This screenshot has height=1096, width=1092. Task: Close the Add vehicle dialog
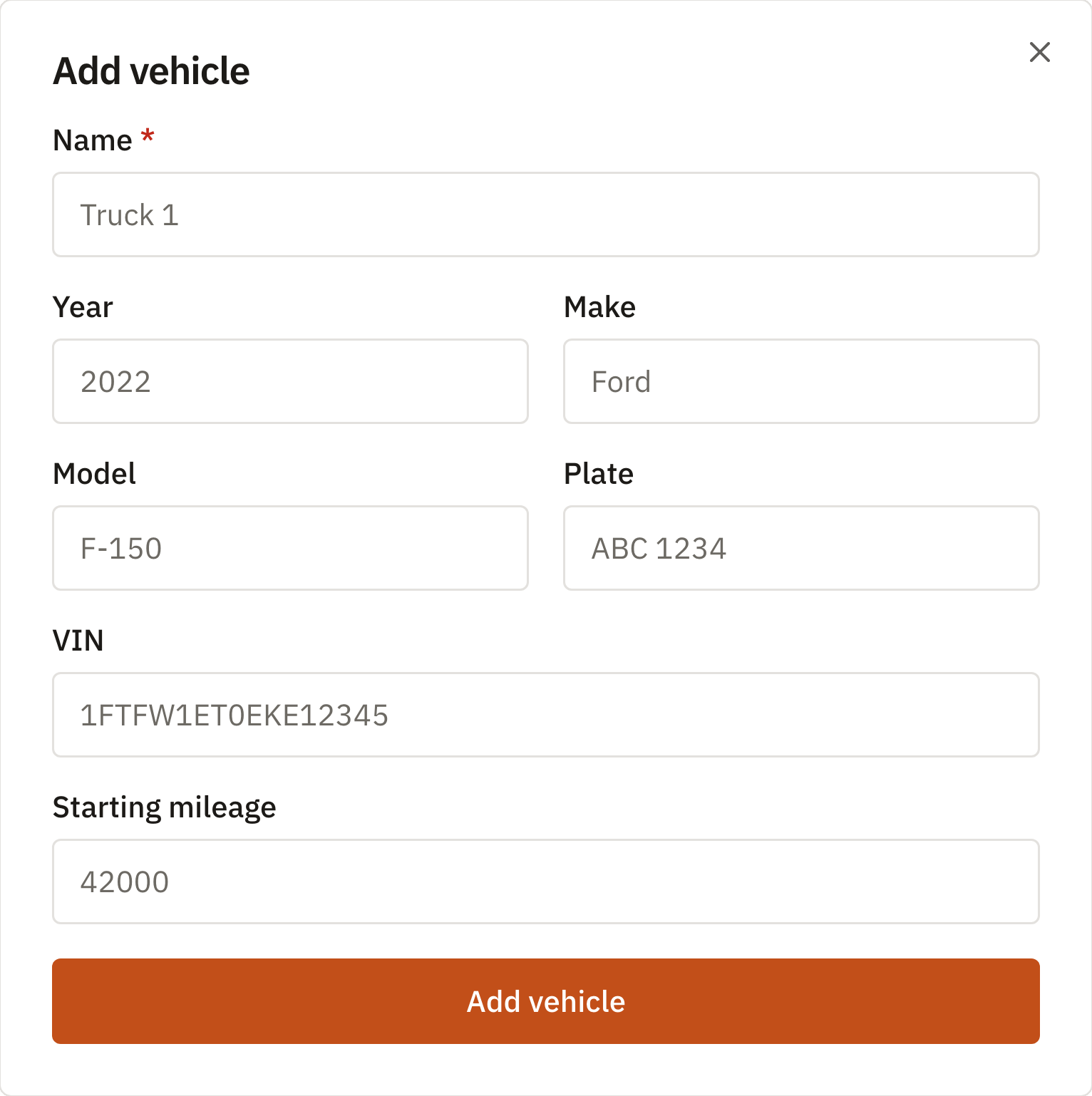[1040, 52]
